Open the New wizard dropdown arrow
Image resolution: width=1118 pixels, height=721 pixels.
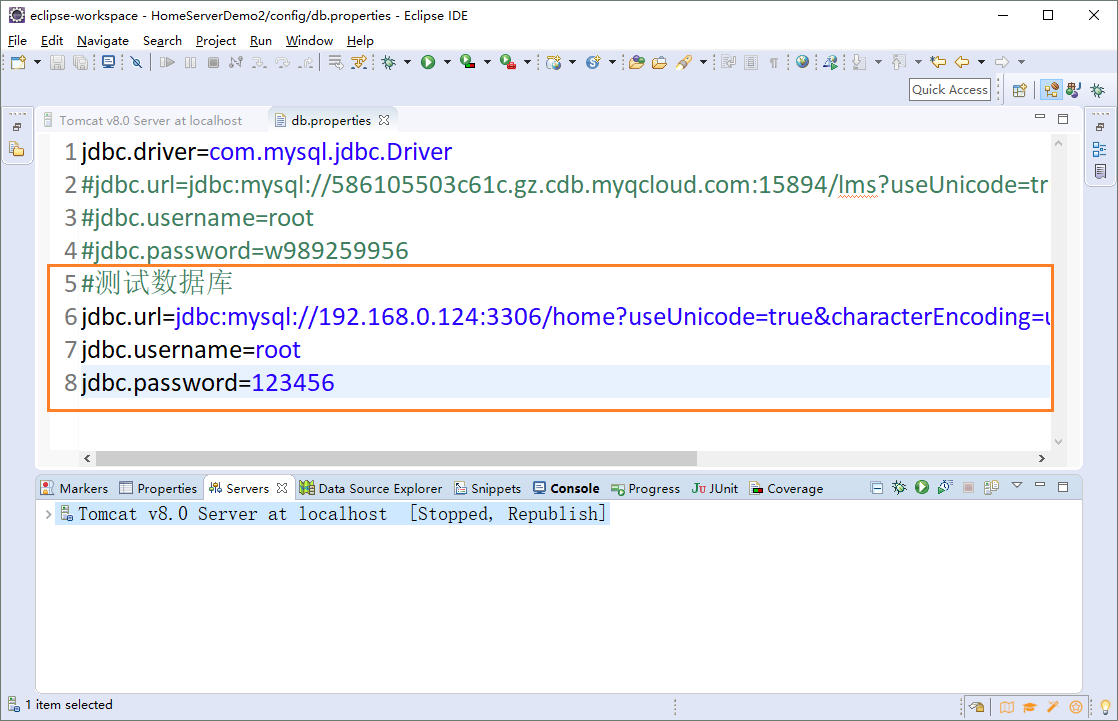[37, 62]
